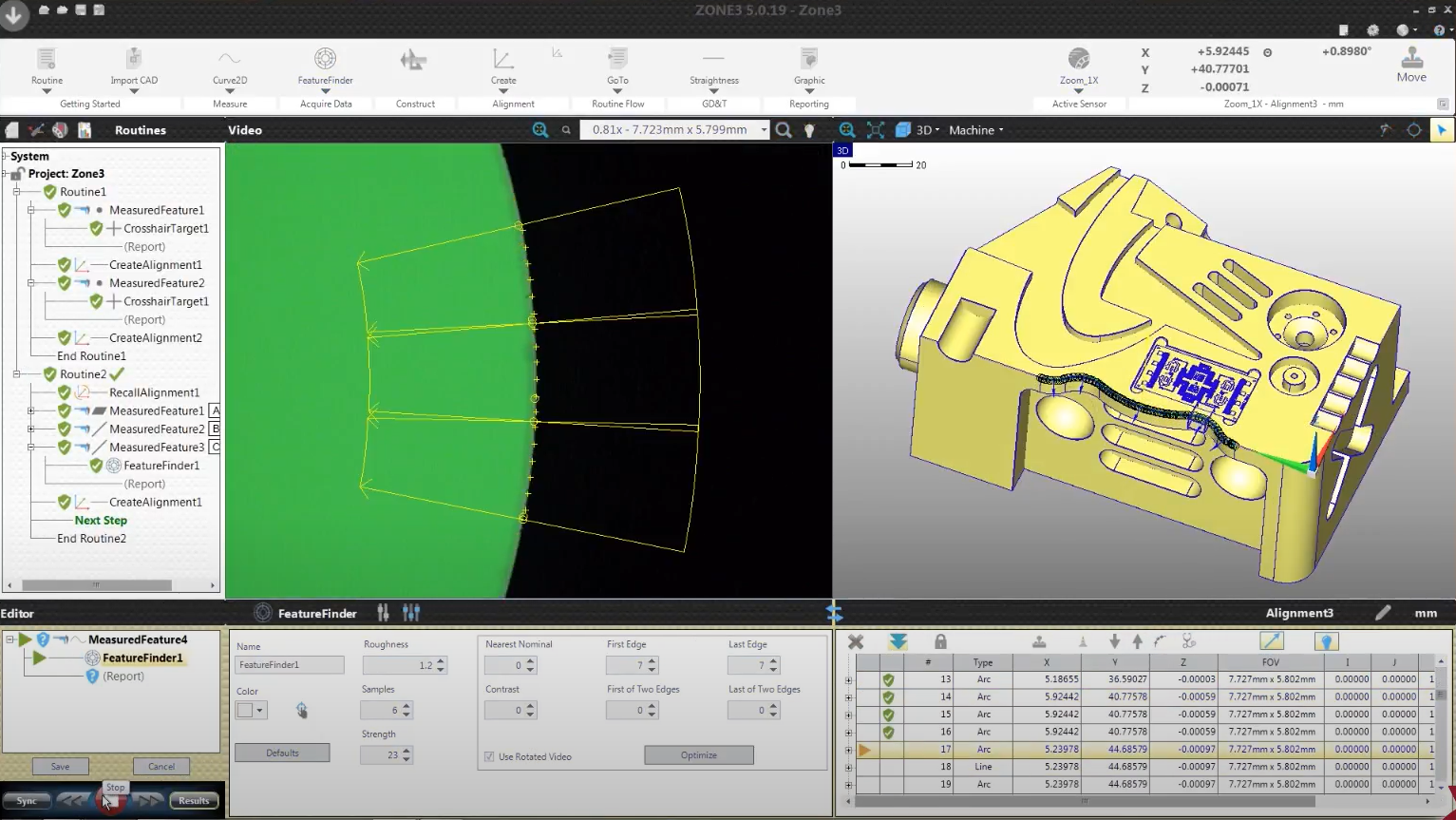Click the delete X icon in results panel
Screen dimensions: 1456x820
856,642
